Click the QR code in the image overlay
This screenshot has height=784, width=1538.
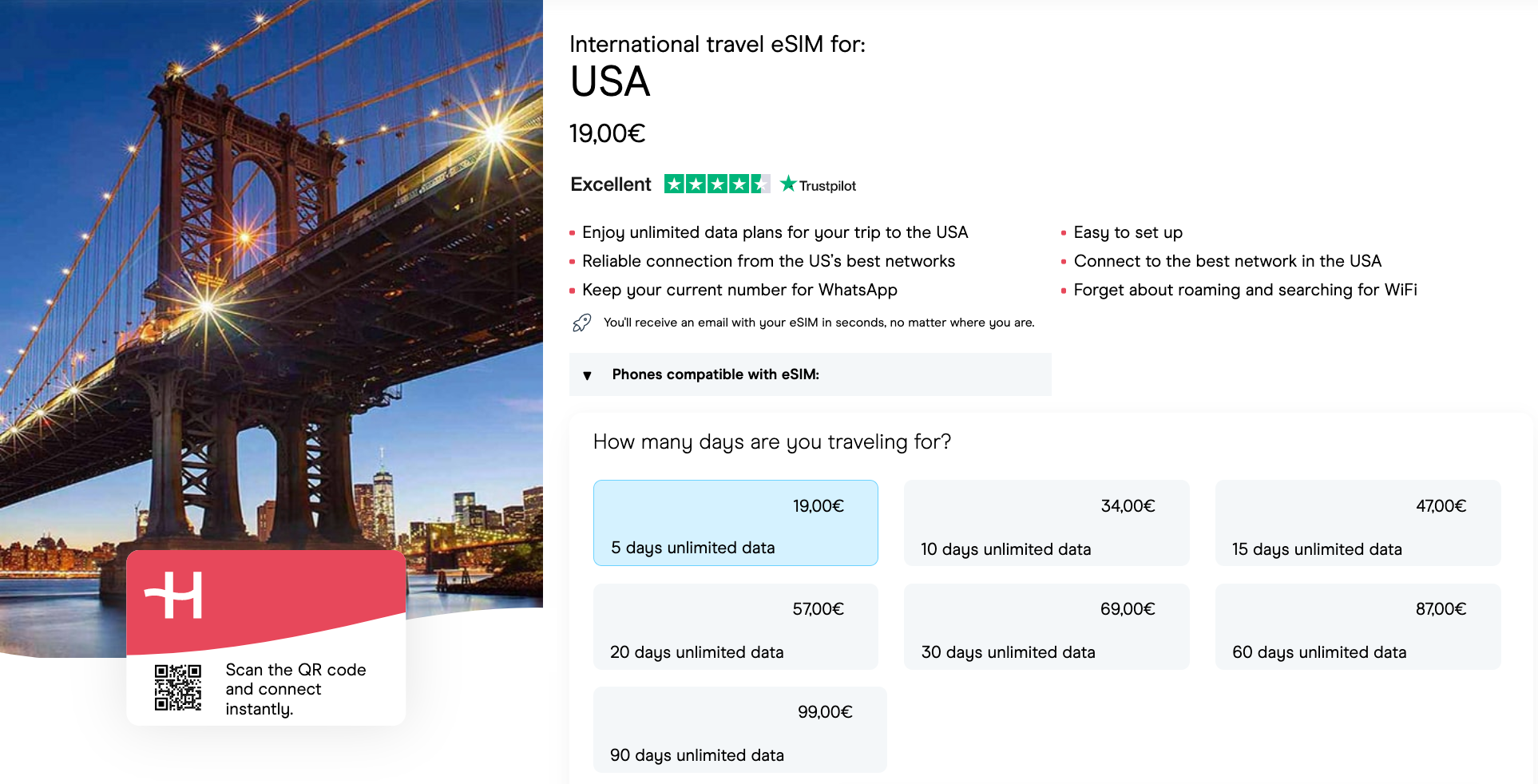point(177,686)
